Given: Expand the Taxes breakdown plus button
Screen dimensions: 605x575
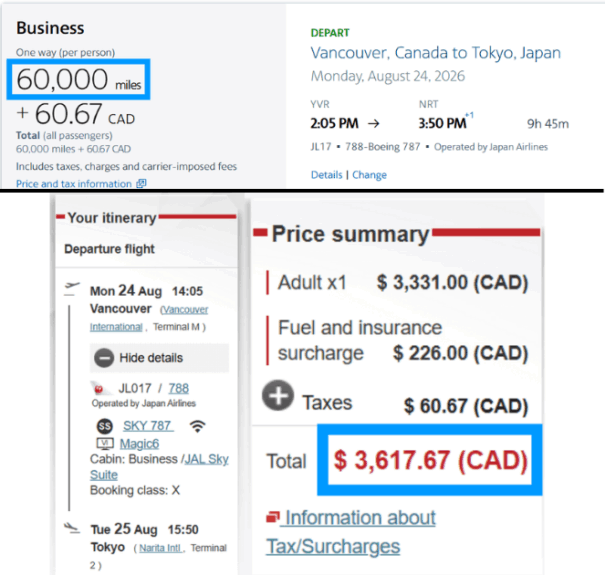Looking at the screenshot, I should pos(278,397).
